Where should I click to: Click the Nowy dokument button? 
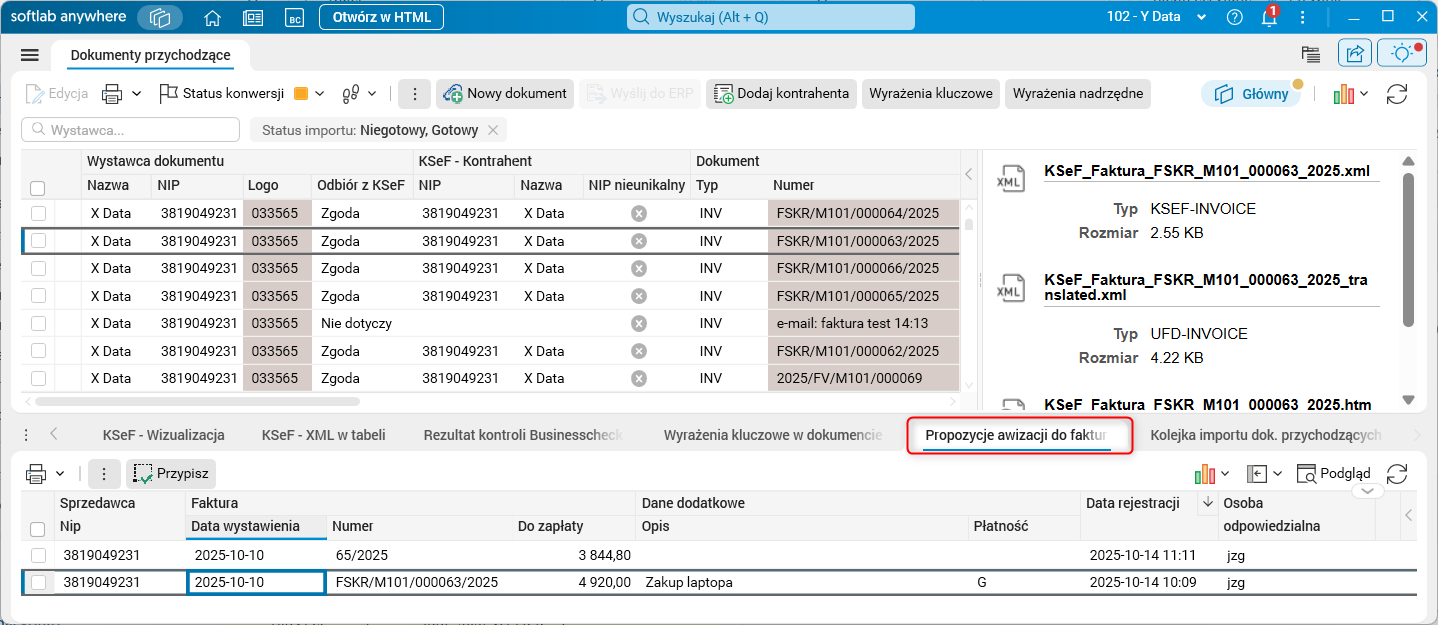(505, 94)
